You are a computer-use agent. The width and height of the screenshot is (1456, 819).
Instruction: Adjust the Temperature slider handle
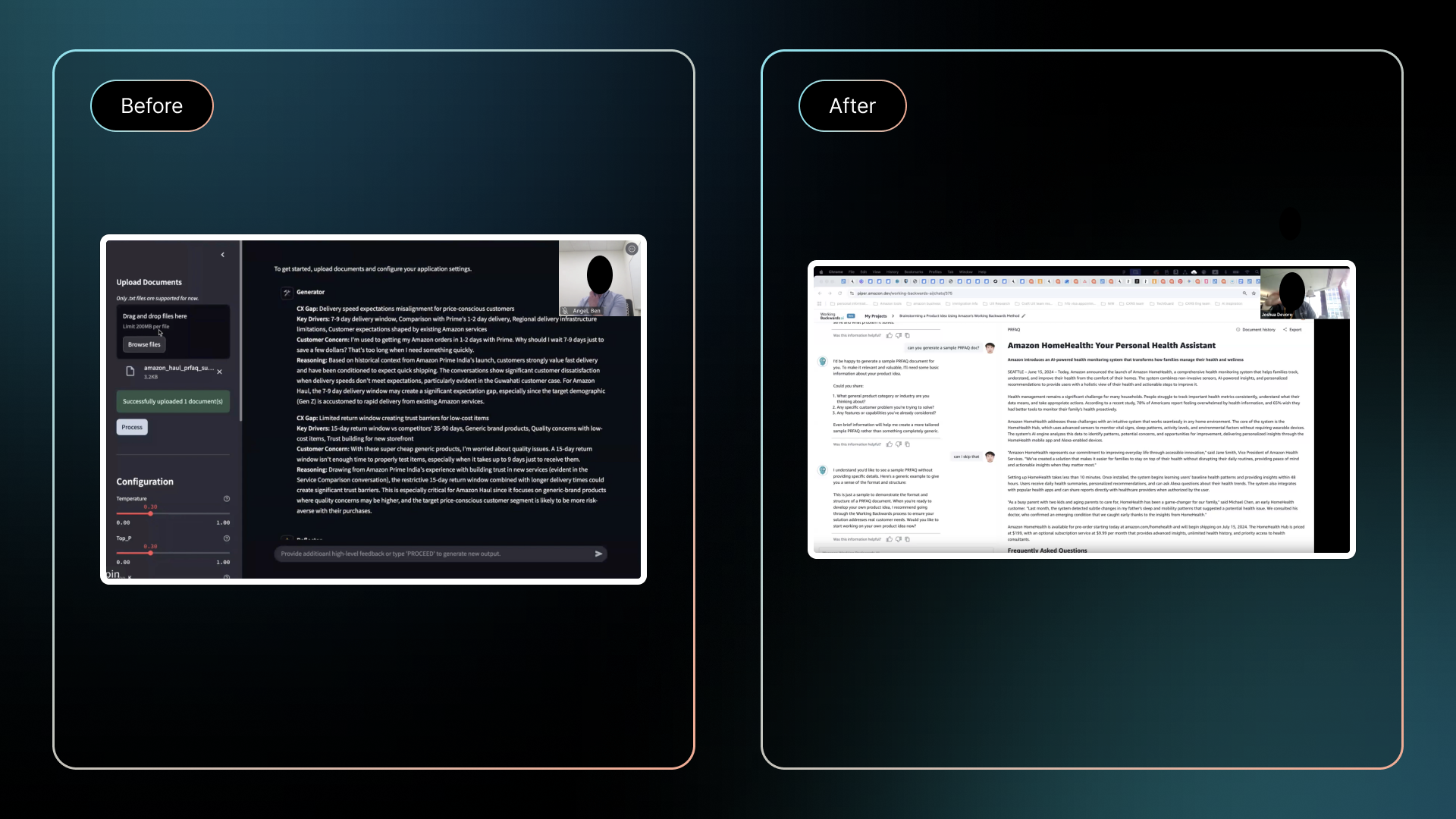[x=151, y=513]
